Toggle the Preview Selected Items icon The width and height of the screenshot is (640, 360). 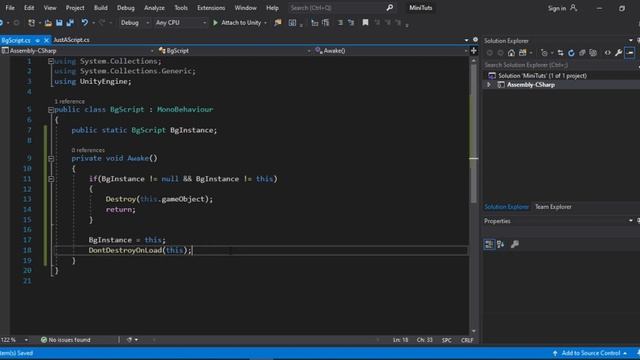pyautogui.click(x=629, y=53)
